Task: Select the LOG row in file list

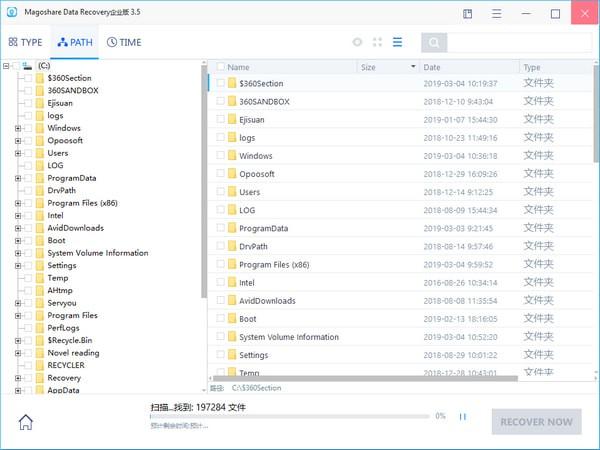Action: 400,210
